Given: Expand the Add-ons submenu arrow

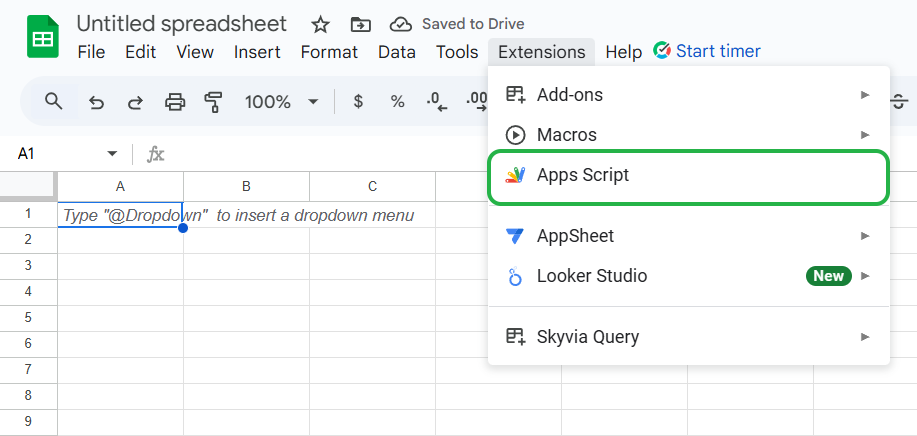Looking at the screenshot, I should coord(865,95).
